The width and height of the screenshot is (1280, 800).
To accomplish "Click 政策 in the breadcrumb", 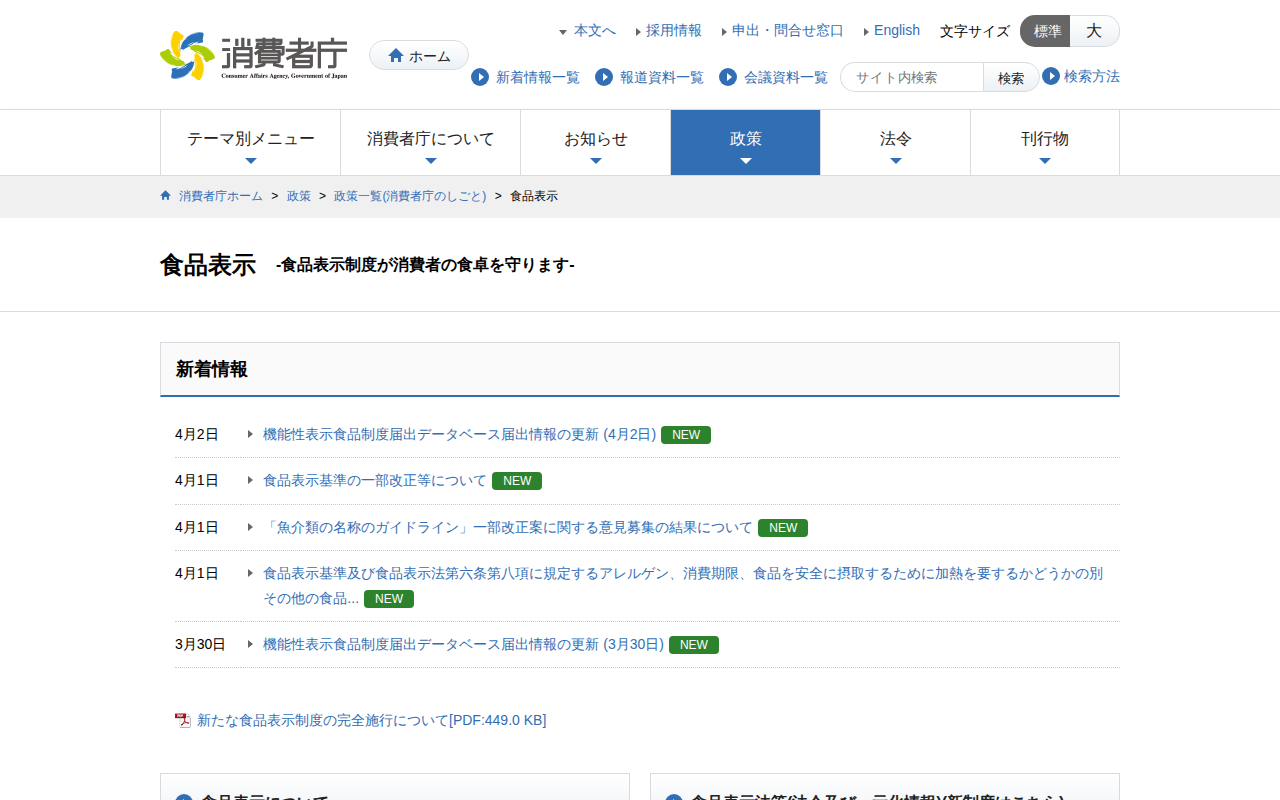I will 299,196.
